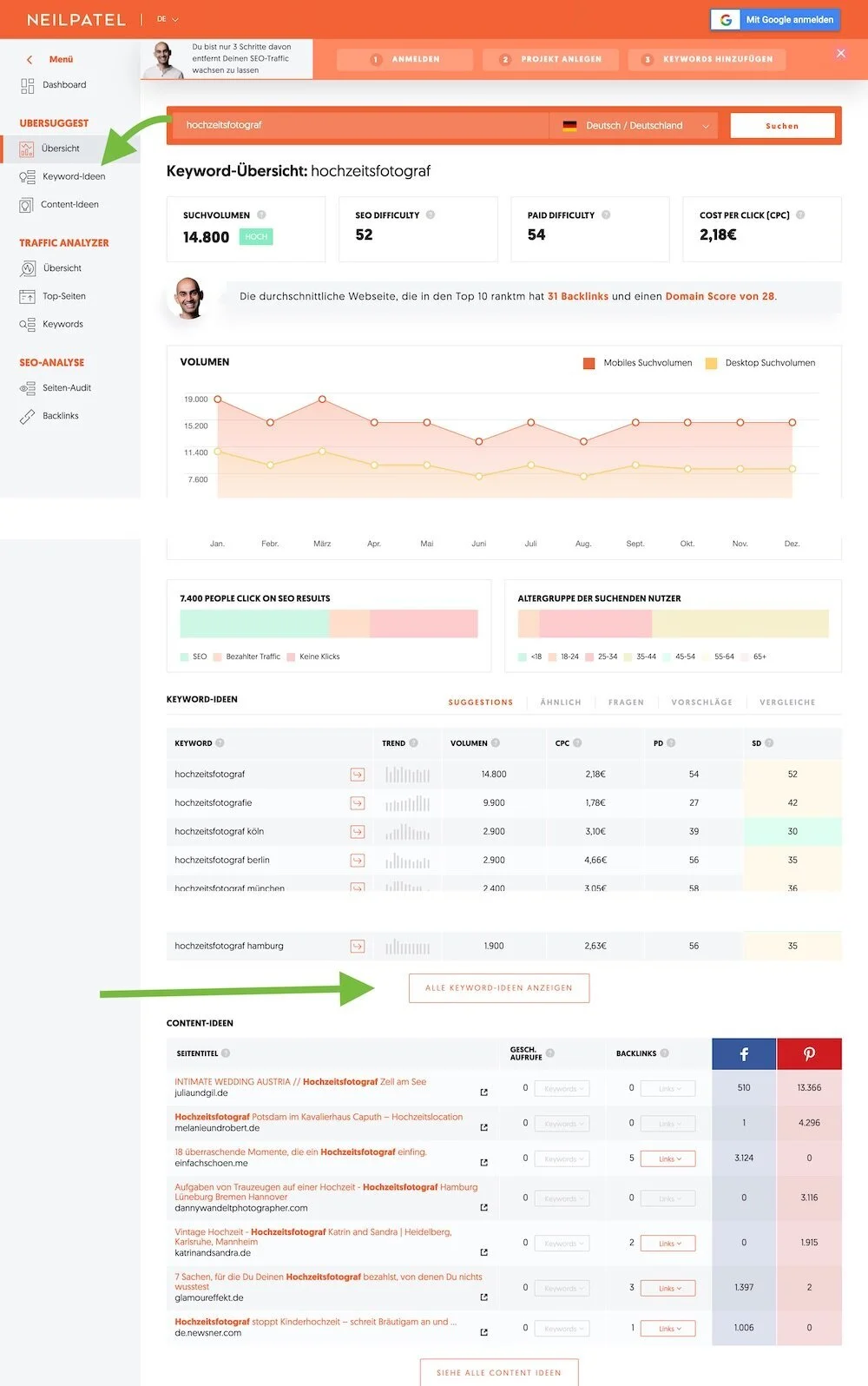Click the SEO legend swatch
The width and height of the screenshot is (868, 1386).
[x=184, y=657]
